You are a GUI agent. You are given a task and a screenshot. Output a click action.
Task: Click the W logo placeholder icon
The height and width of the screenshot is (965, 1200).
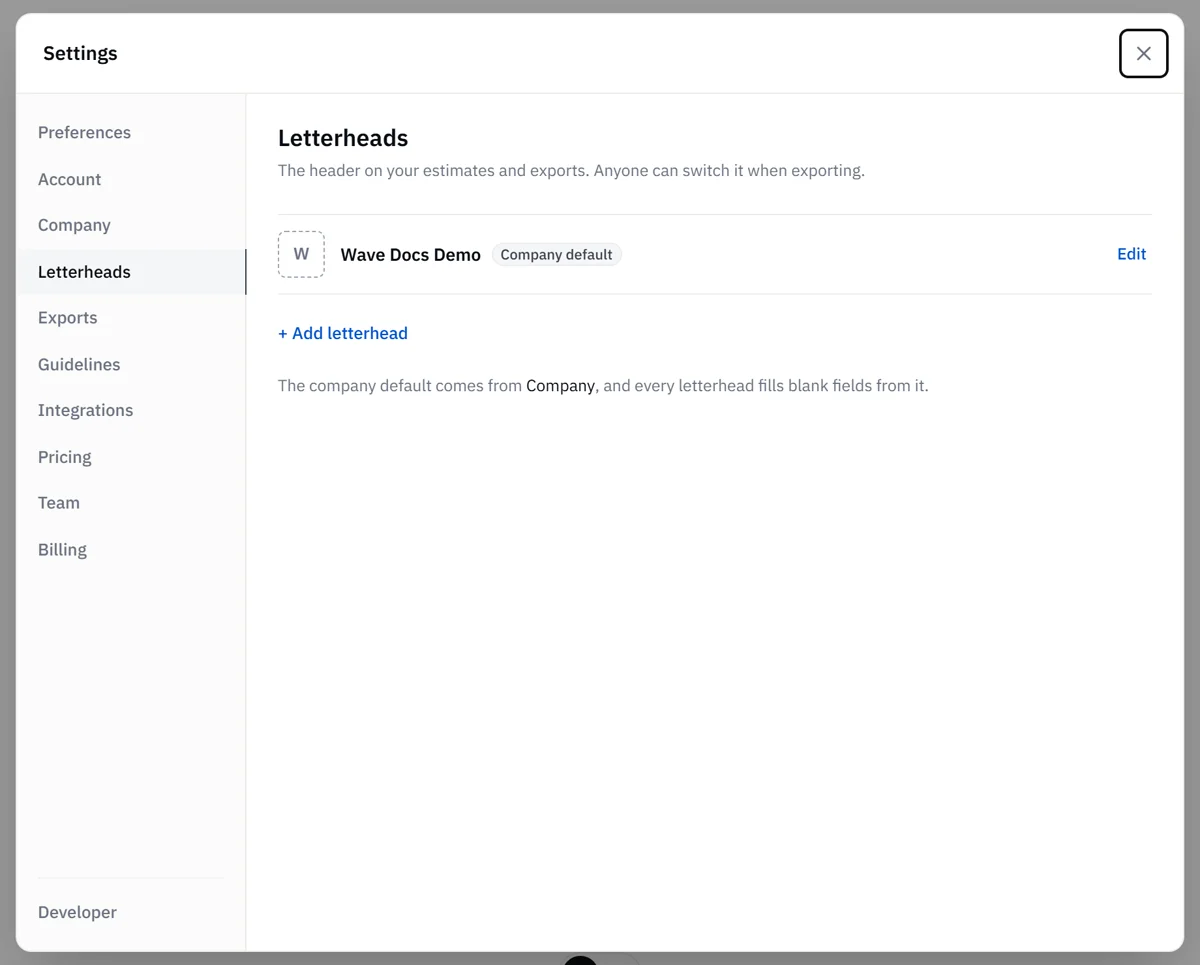[x=301, y=254]
